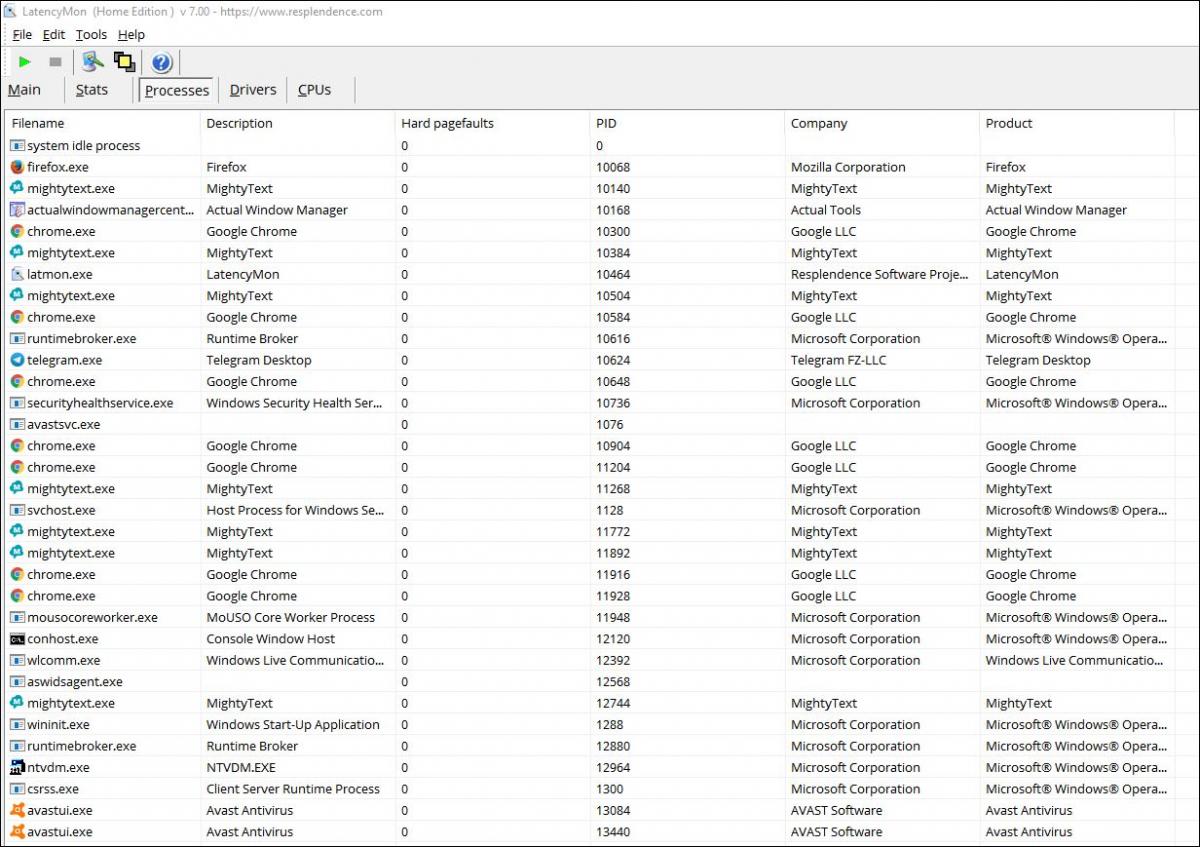The height and width of the screenshot is (847, 1200).
Task: Click the icon beside actualwindowmanagercent...
Action: 17,210
